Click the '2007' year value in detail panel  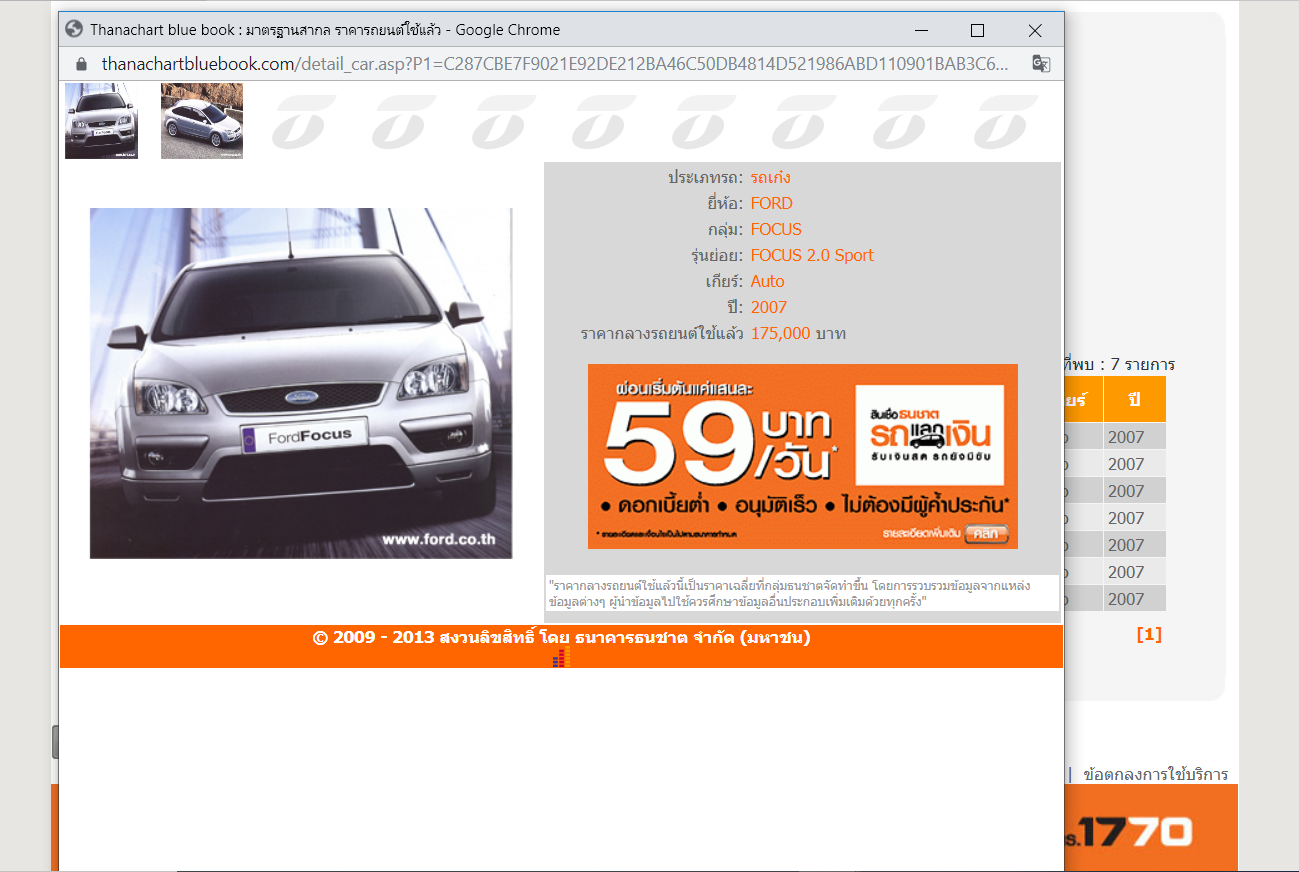(x=769, y=308)
